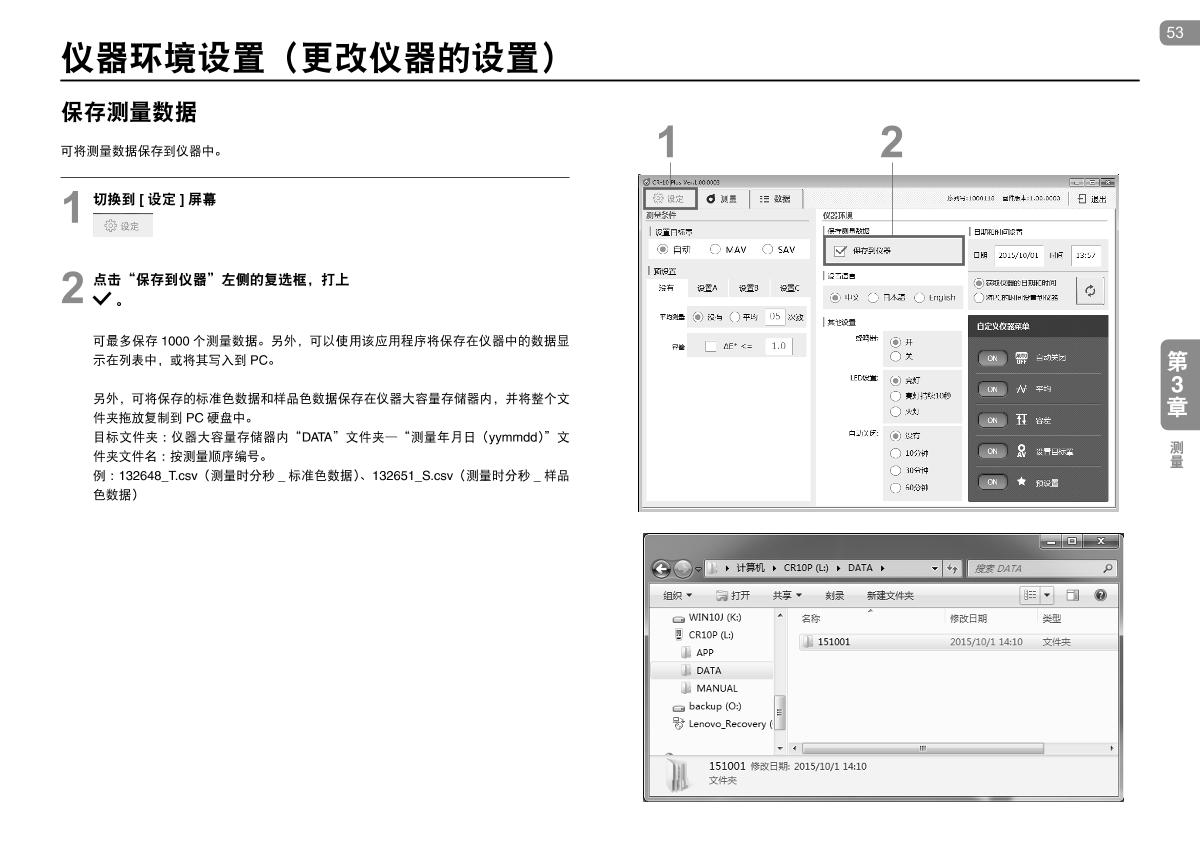Select the 设置A preset tab
Image resolution: width=1200 pixels, height=848 pixels.
[x=707, y=288]
